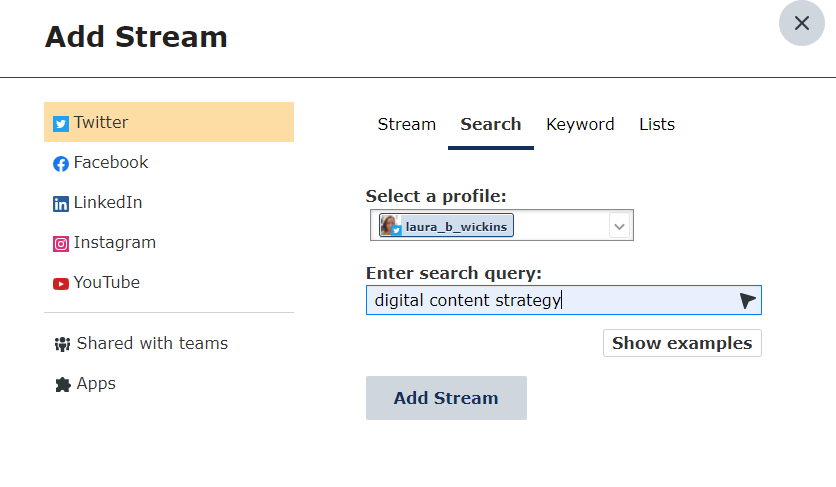Select the Search tab

[x=491, y=124]
